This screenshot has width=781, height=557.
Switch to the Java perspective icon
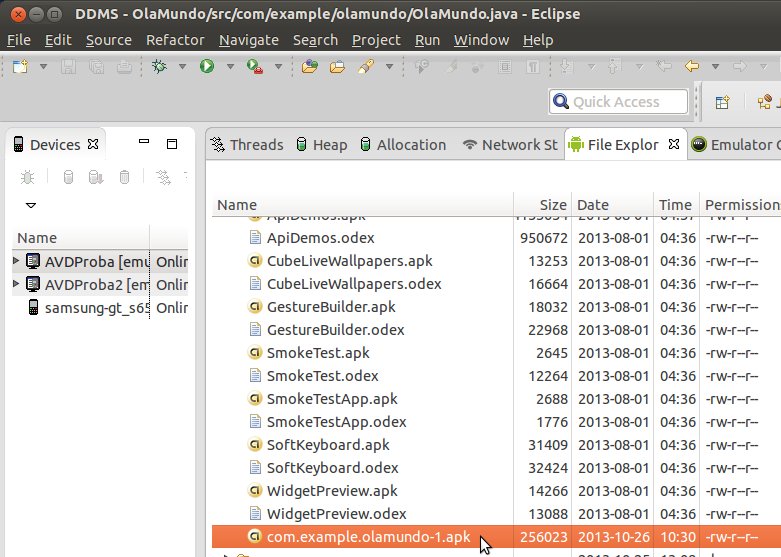[x=765, y=102]
